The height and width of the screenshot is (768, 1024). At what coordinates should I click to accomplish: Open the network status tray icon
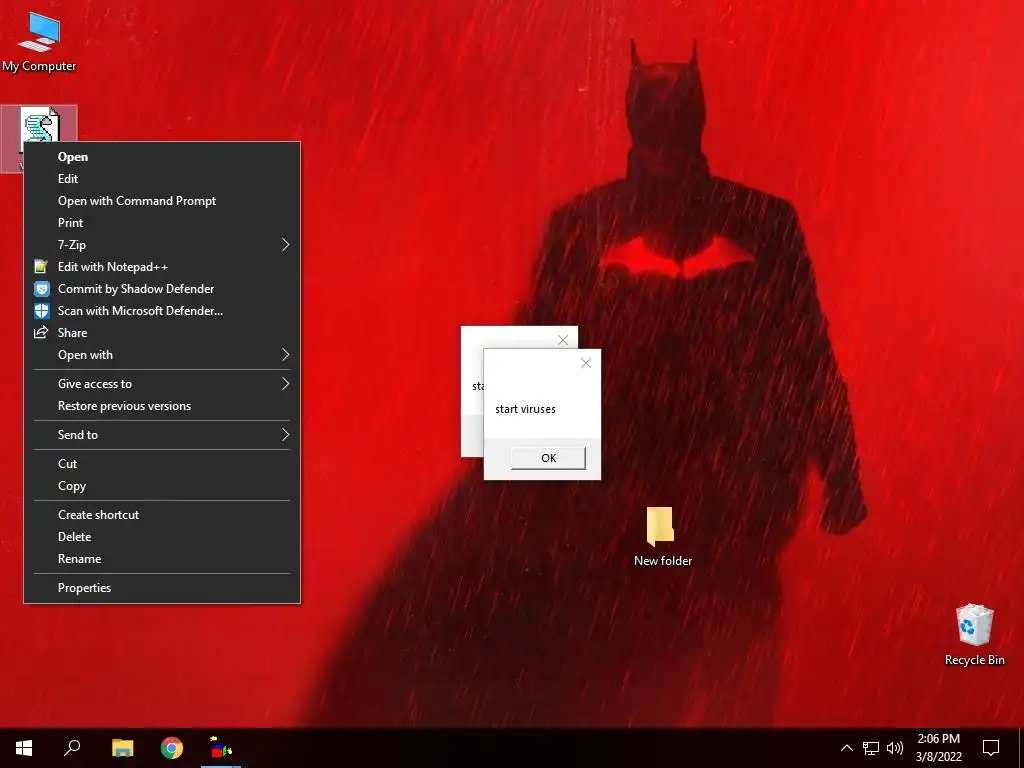871,748
